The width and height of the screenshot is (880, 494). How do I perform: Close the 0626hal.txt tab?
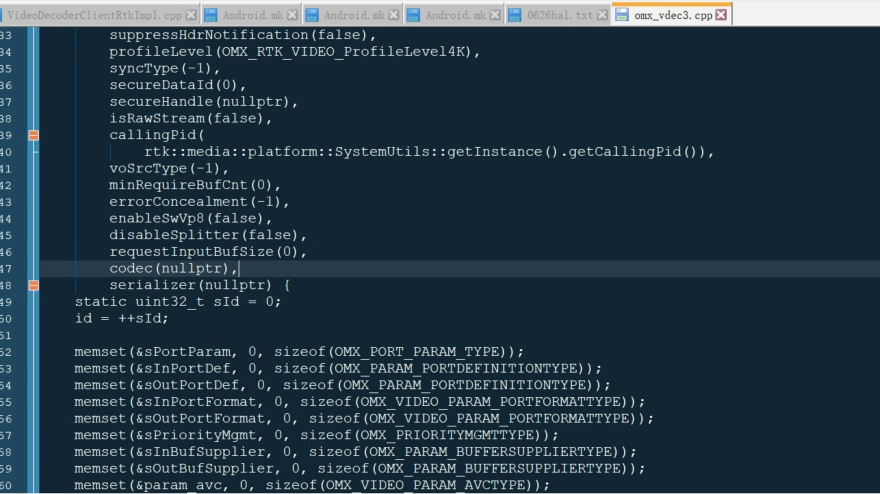602,15
